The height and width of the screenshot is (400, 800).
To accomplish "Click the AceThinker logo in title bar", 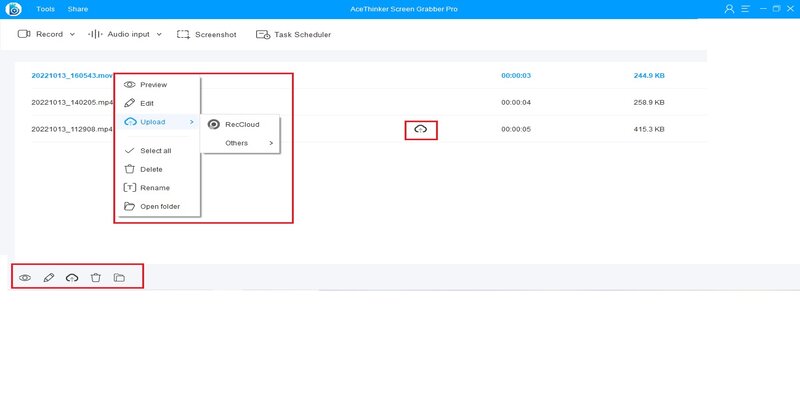I will [14, 9].
